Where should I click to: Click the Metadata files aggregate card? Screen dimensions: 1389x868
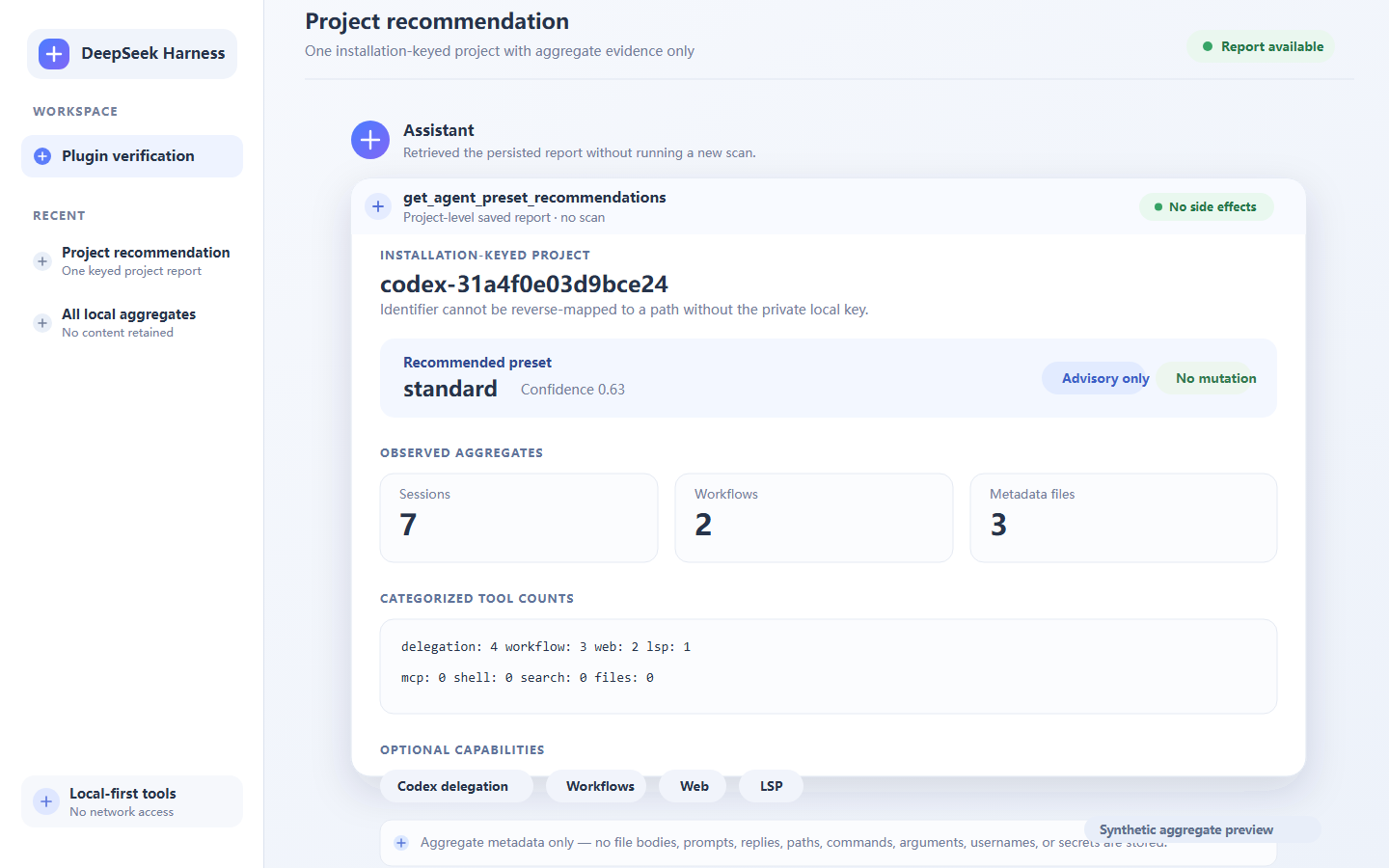[1124, 518]
